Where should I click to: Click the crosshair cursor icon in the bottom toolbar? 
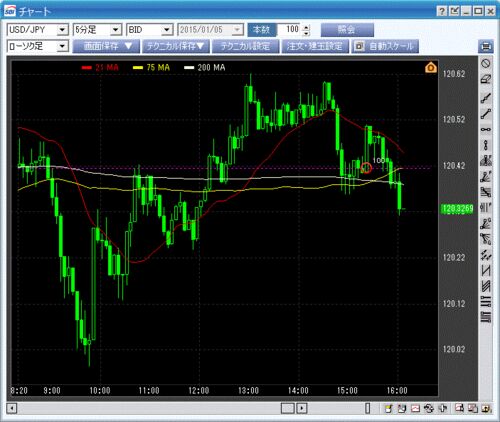pos(443,408)
